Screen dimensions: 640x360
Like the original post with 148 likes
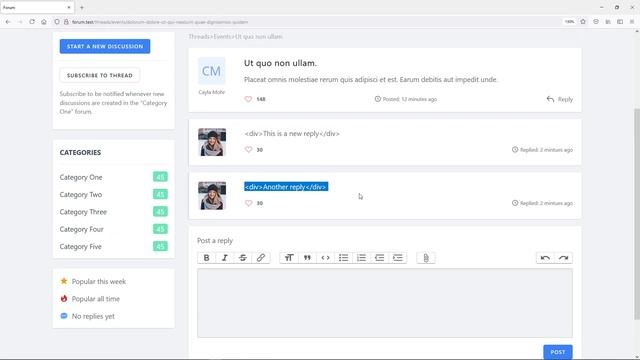(248, 99)
